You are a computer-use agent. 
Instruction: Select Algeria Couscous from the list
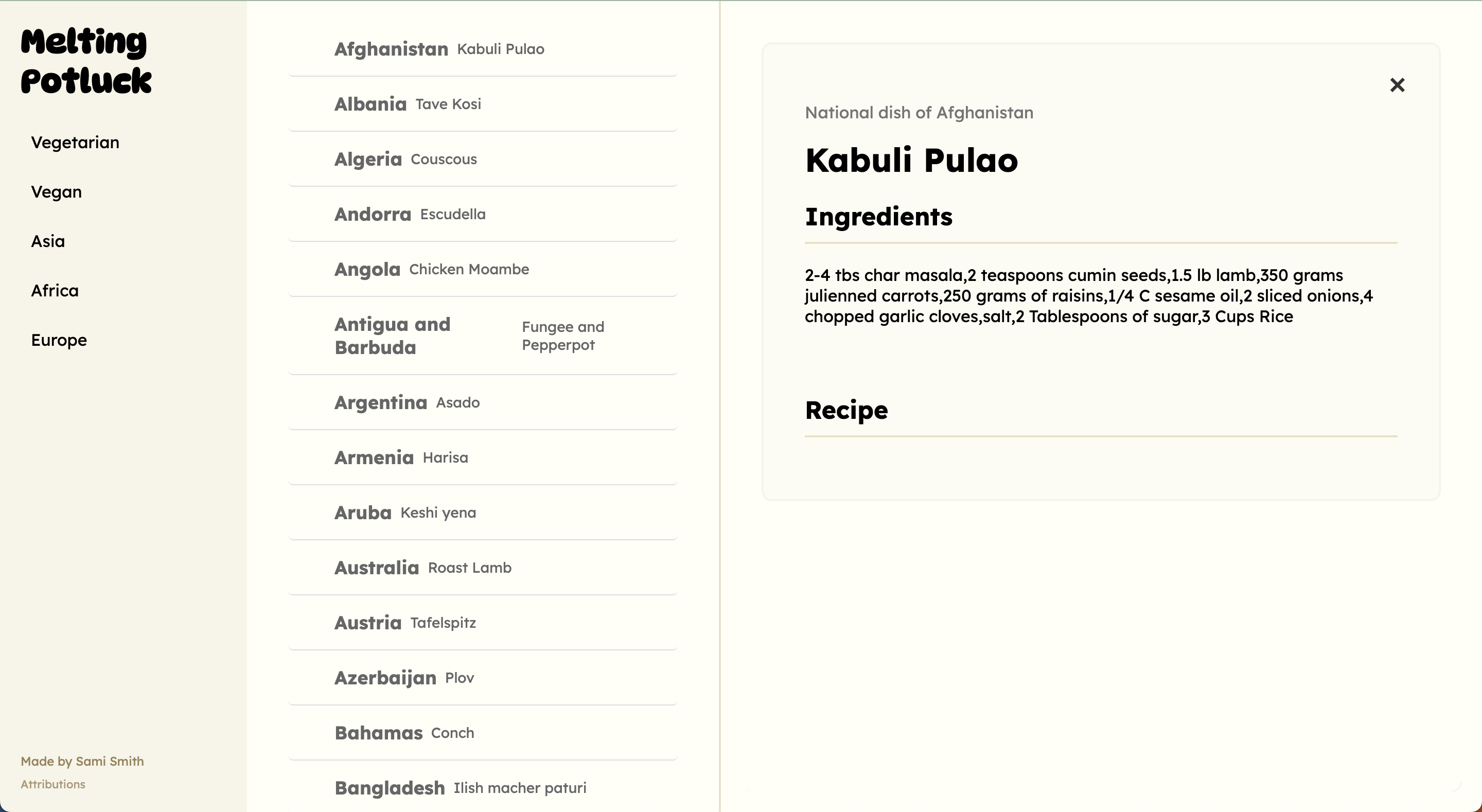point(482,160)
